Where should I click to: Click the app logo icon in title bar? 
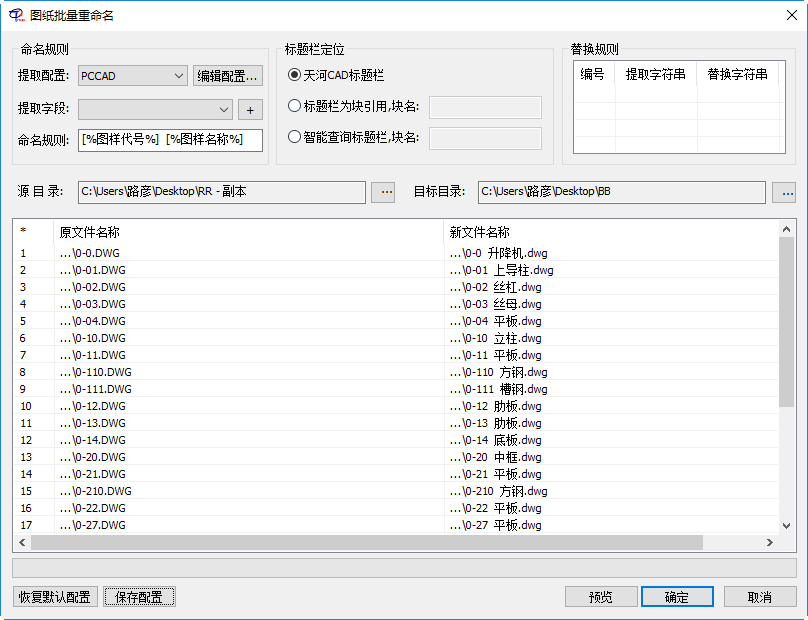(x=15, y=15)
